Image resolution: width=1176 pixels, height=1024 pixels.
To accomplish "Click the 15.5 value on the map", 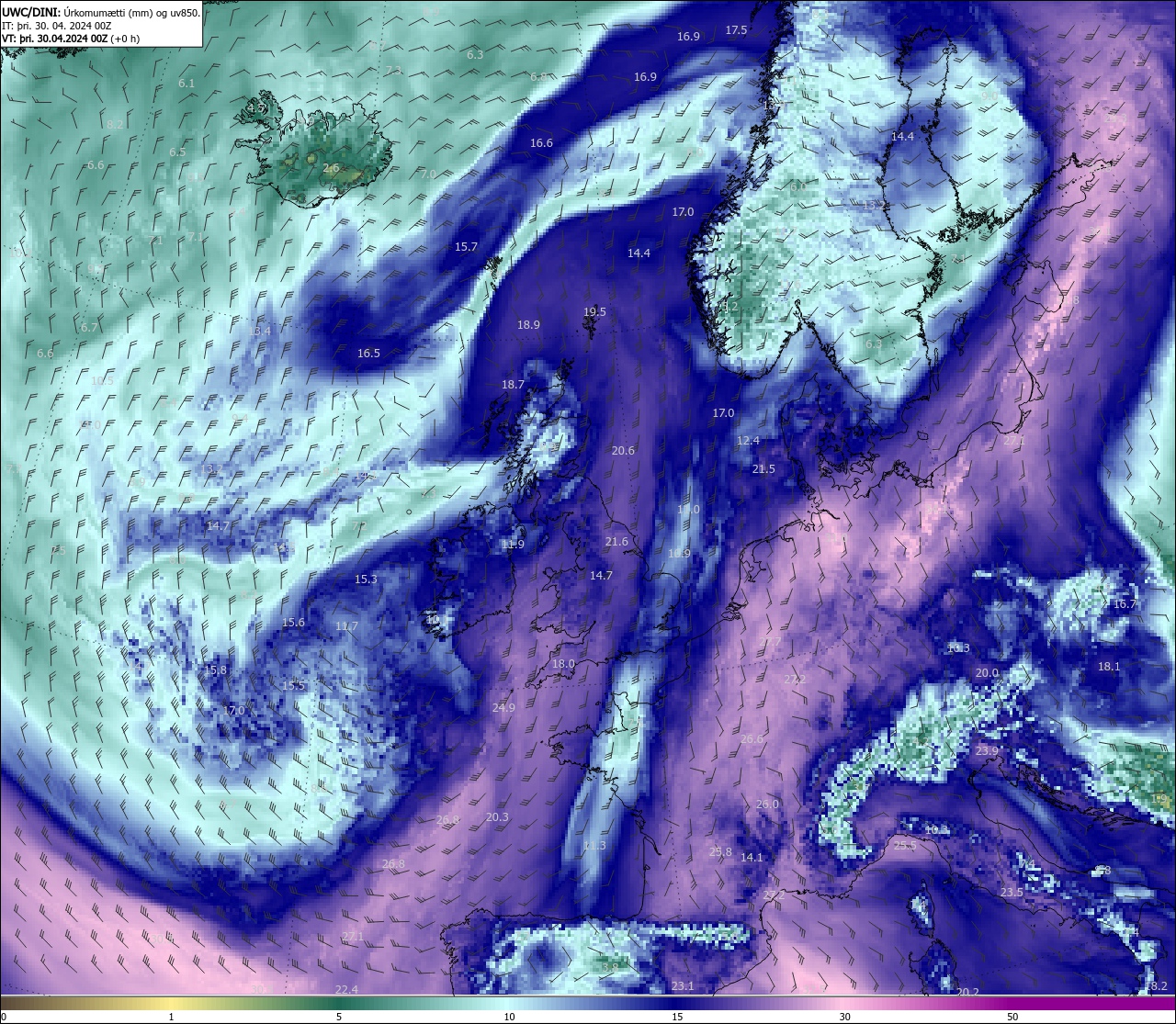I will pyautogui.click(x=293, y=686).
